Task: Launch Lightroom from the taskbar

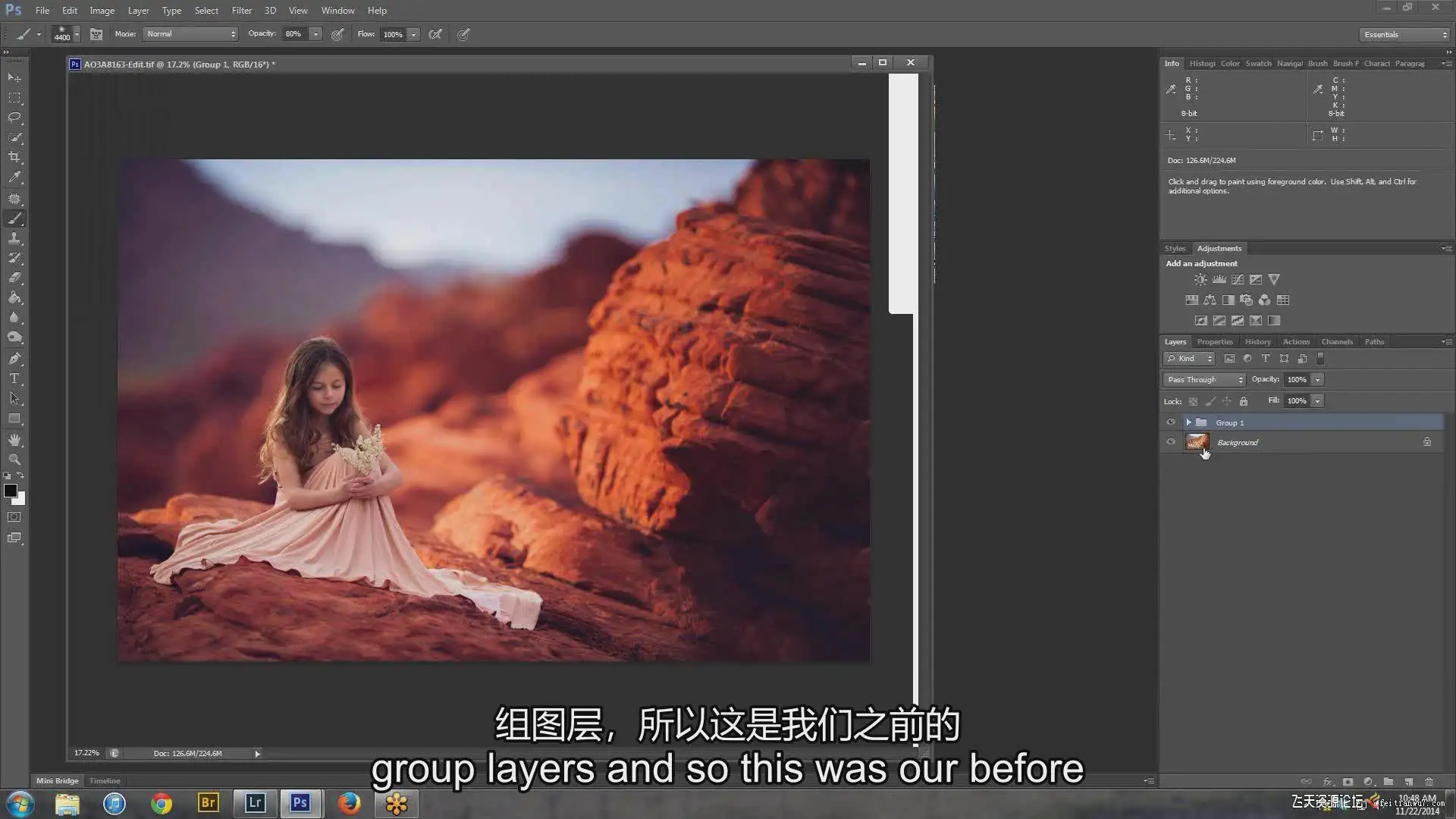Action: coord(254,803)
